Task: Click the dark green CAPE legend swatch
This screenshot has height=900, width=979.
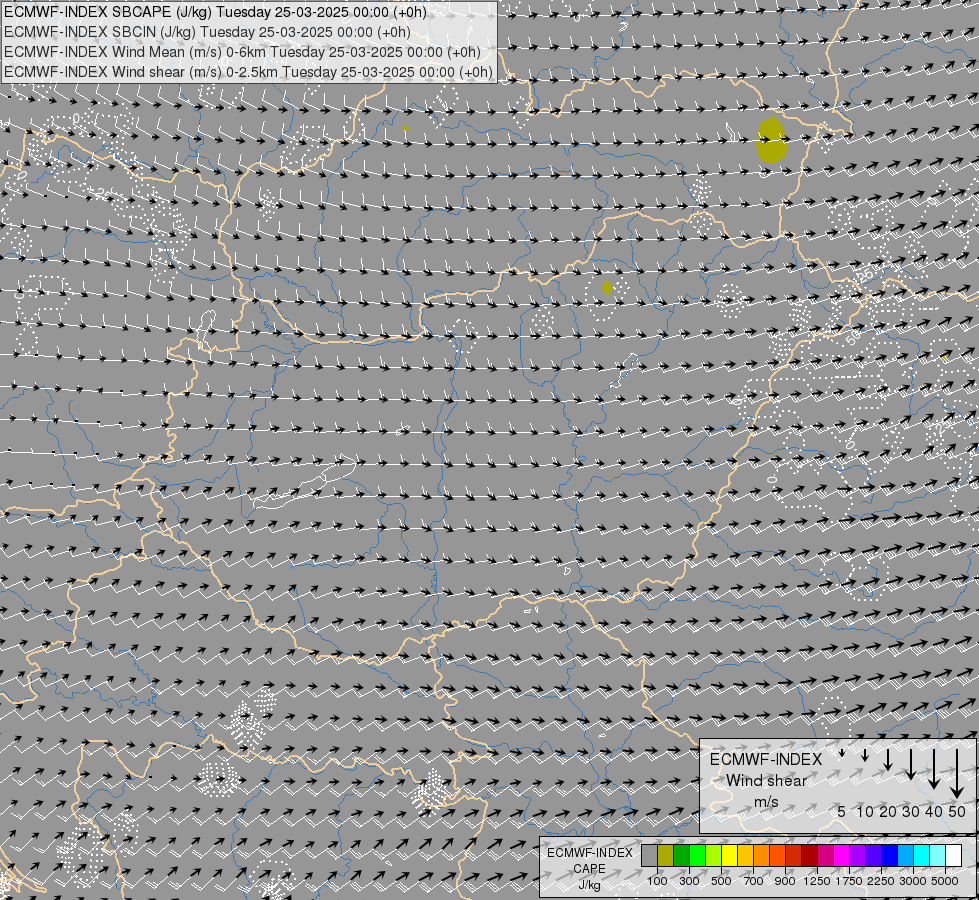Action: 681,855
